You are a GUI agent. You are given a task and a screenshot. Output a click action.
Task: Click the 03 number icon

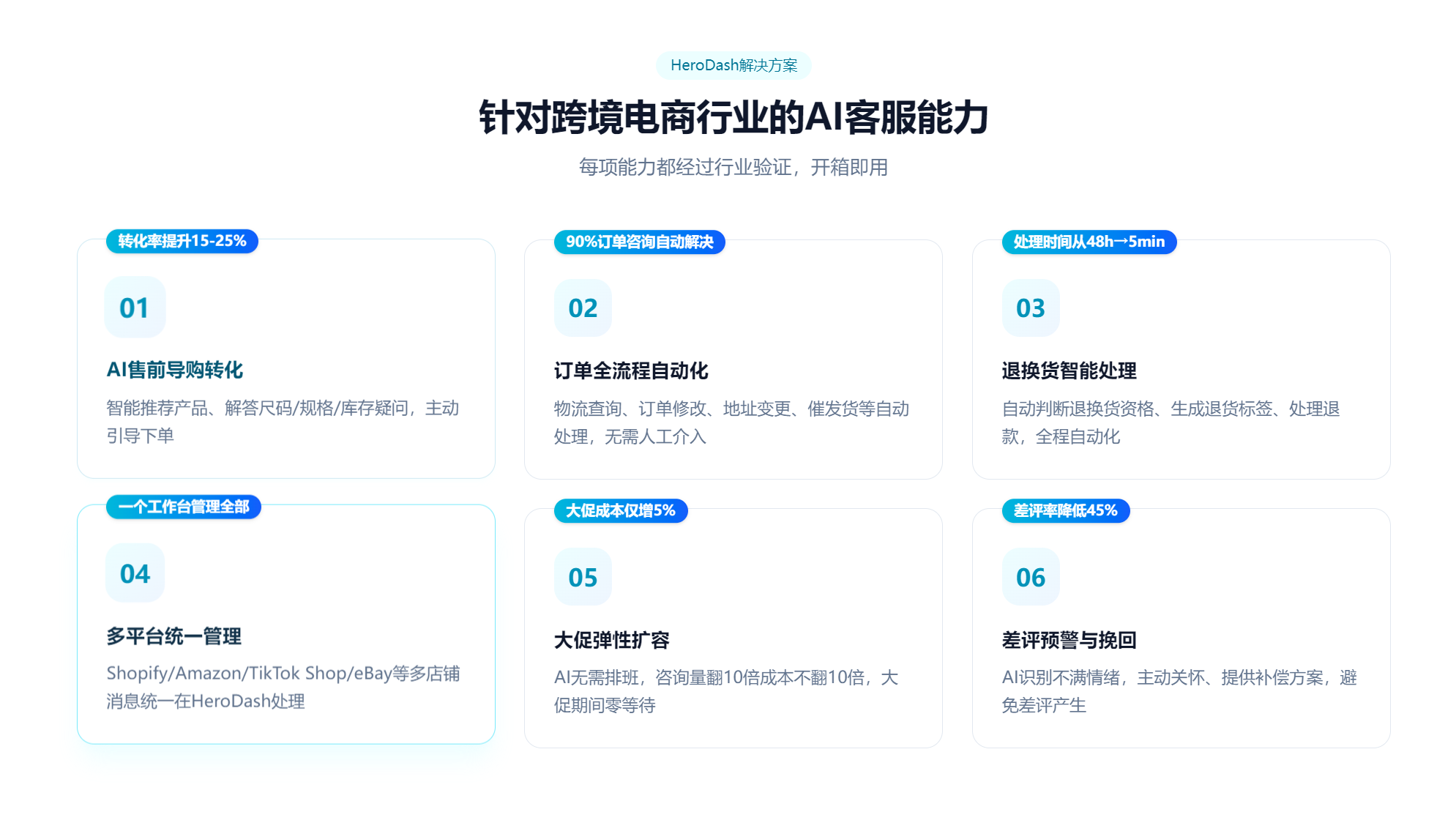[1031, 308]
